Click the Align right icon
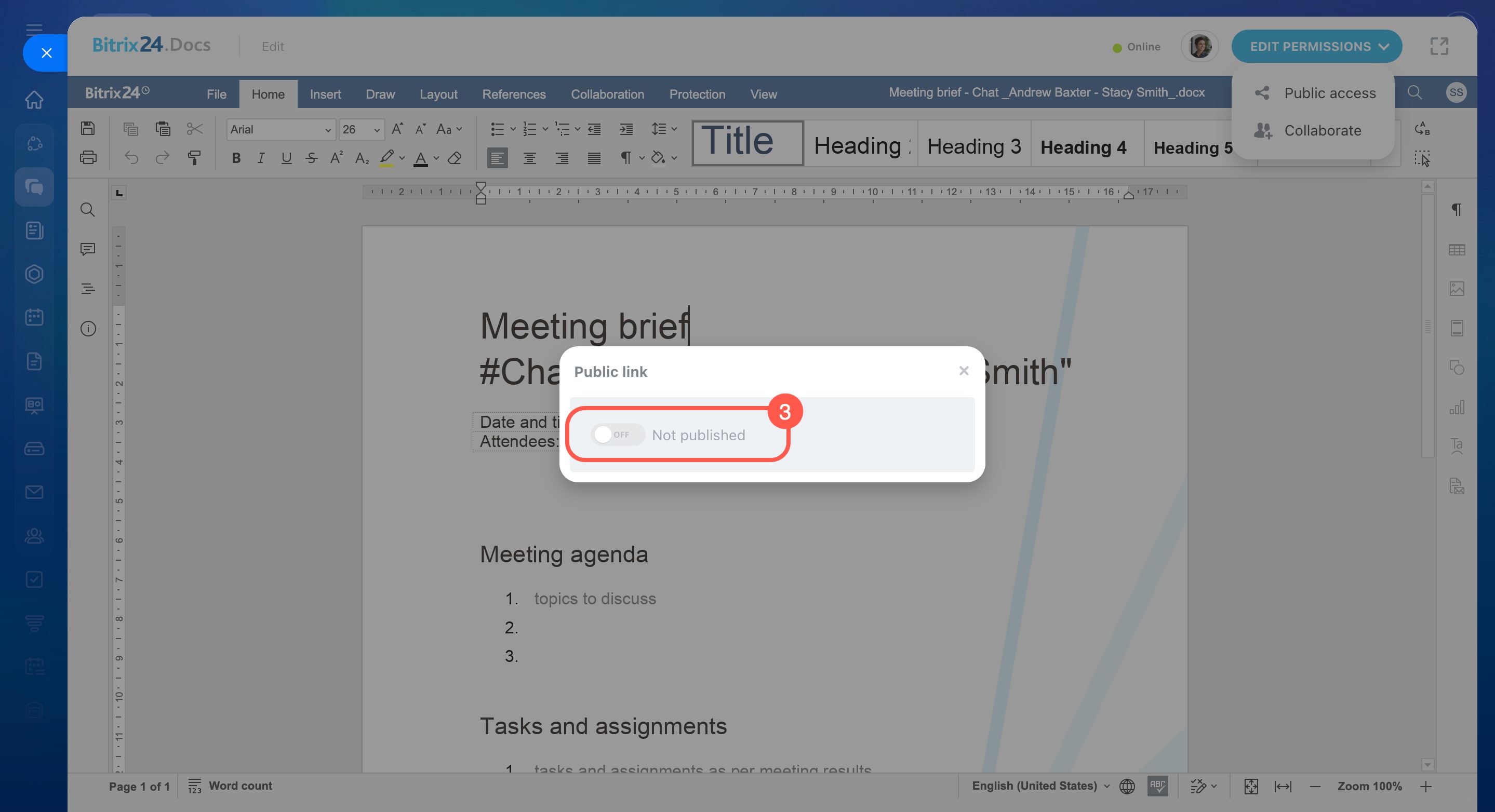The height and width of the screenshot is (812, 1495). point(562,158)
